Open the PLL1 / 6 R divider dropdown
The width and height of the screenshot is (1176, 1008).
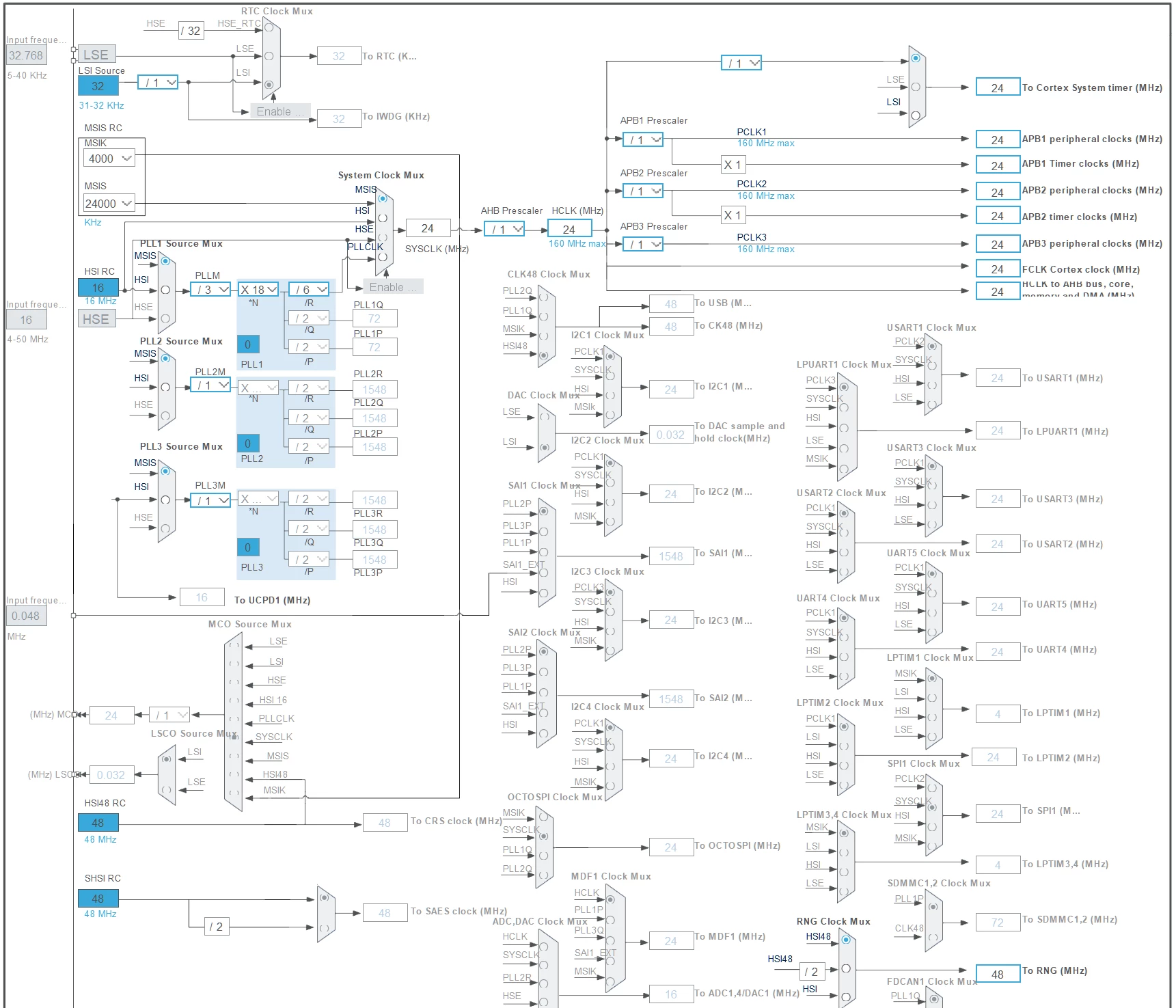tap(309, 290)
